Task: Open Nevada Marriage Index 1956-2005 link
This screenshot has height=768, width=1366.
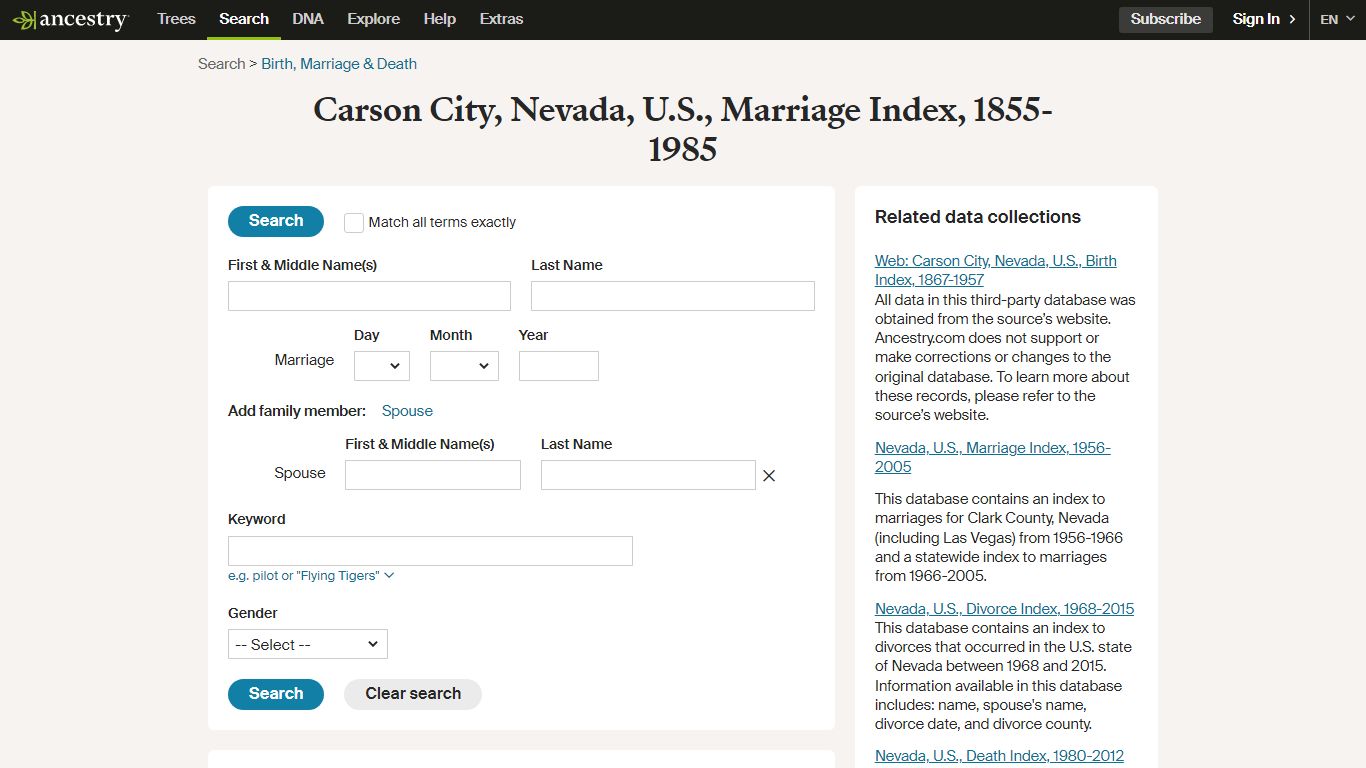Action: pyautogui.click(x=993, y=457)
